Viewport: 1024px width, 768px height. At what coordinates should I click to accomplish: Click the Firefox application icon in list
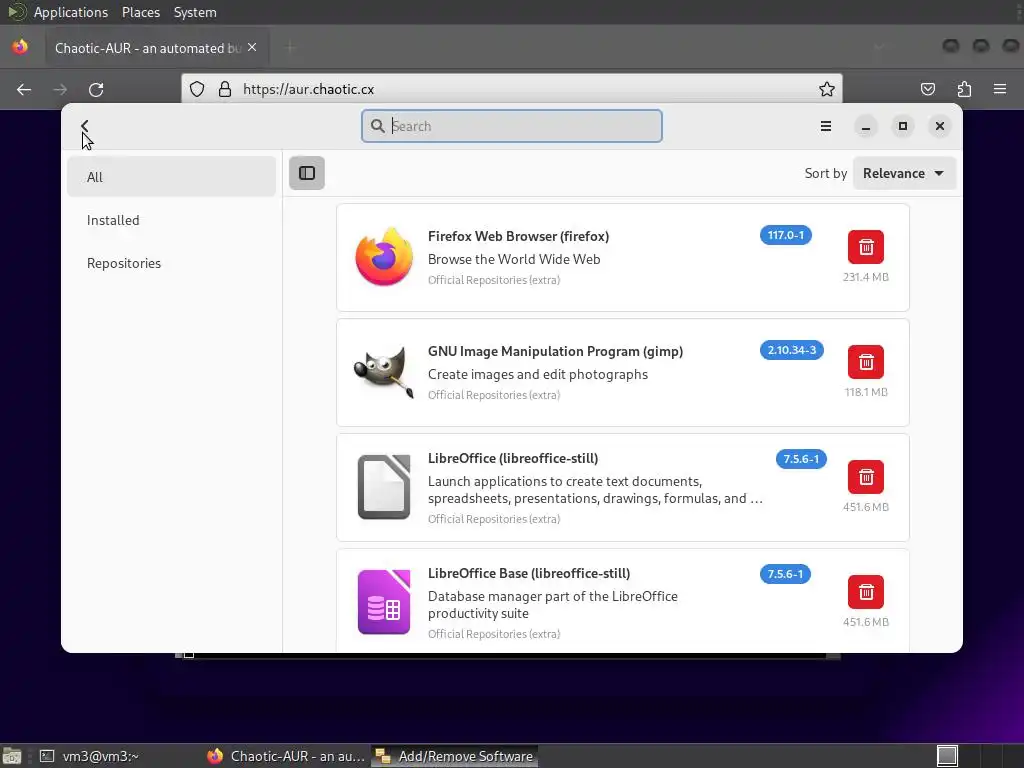384,257
